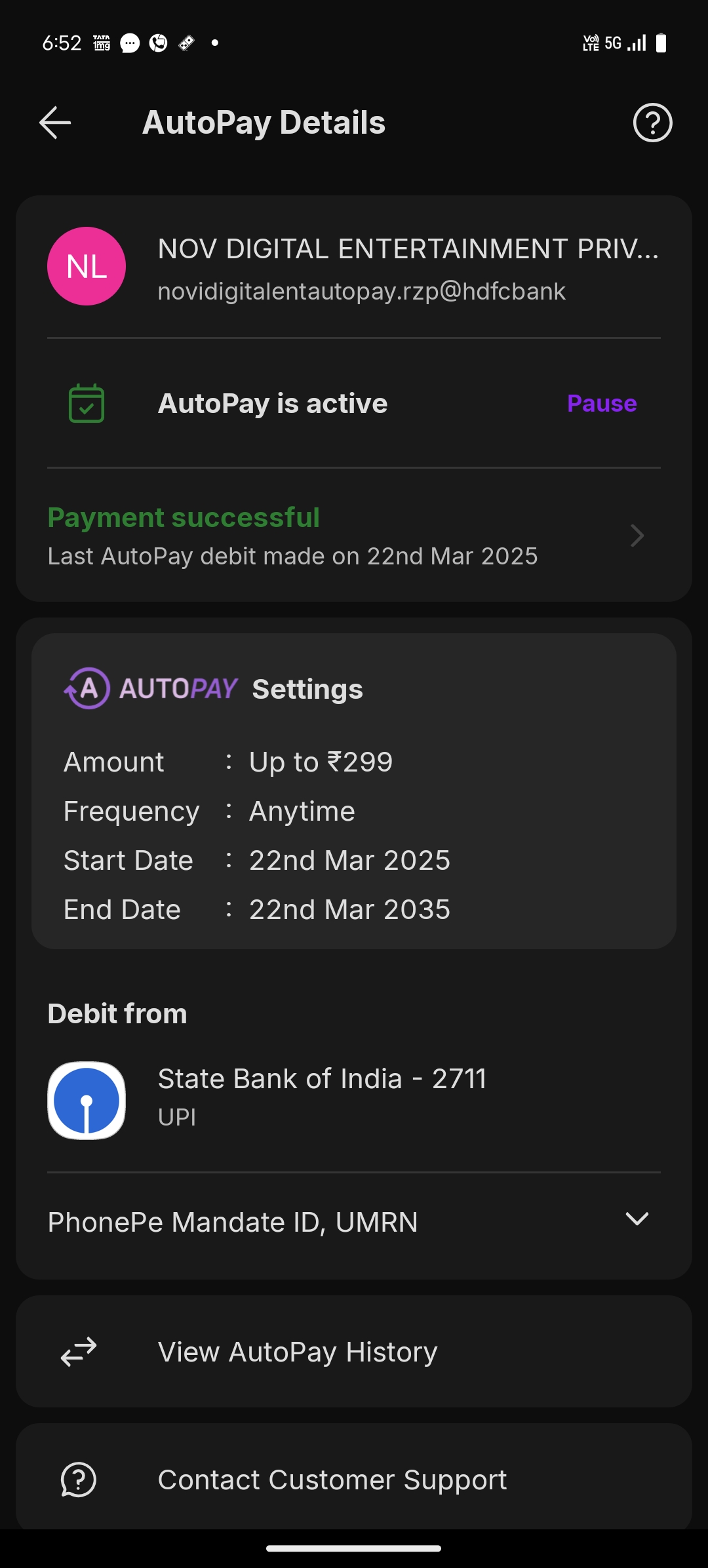Pause the active AutoPay
Screen dimensions: 708x1568
[x=601, y=403]
